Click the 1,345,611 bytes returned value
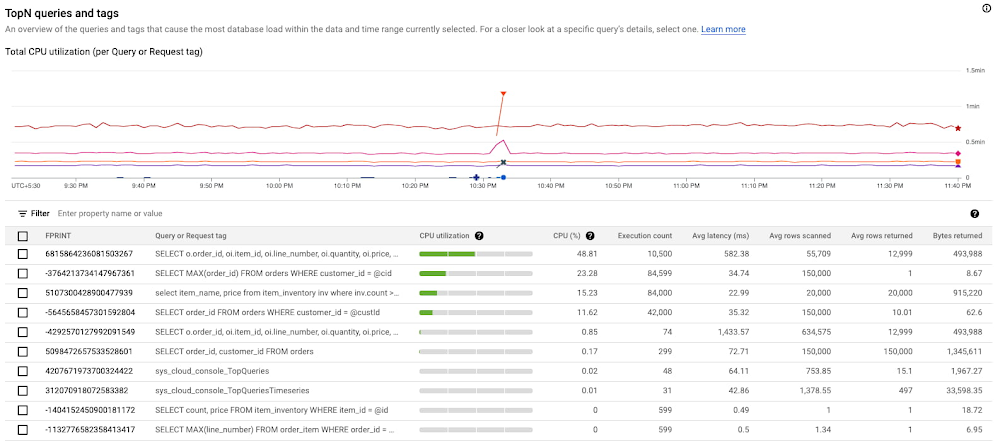1000x445 pixels. click(x=963, y=351)
